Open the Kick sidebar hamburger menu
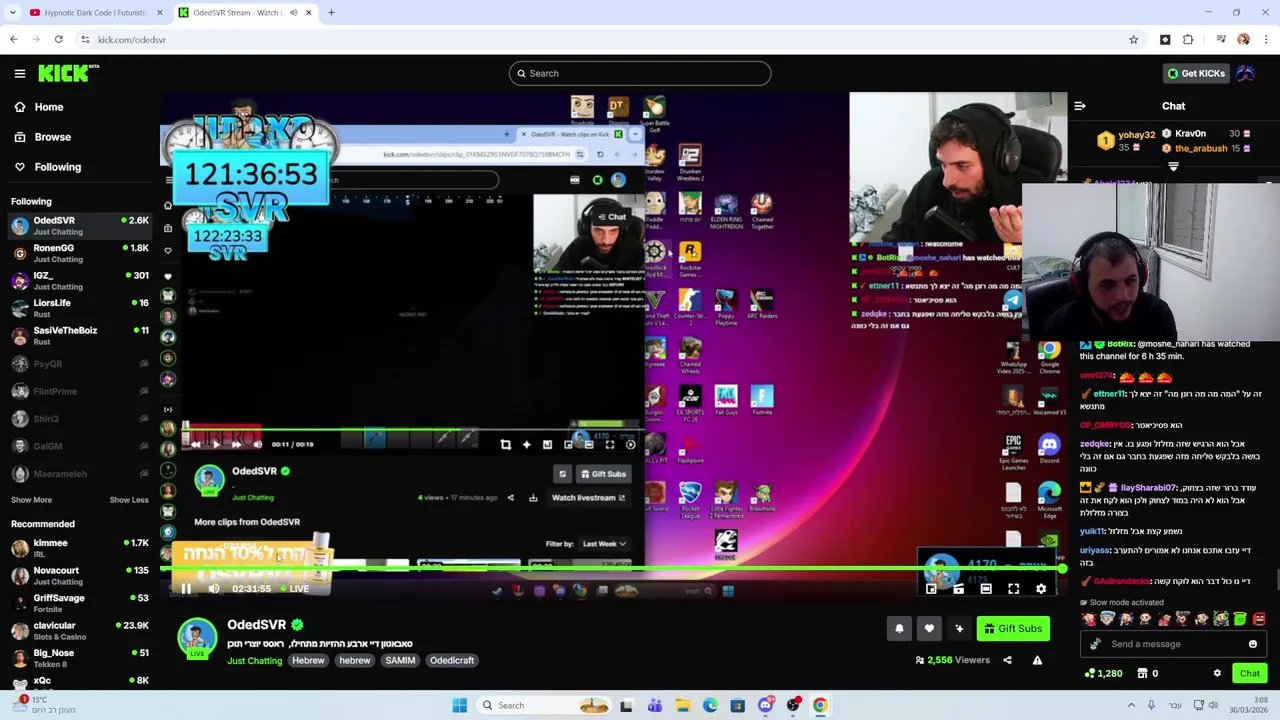This screenshot has height=720, width=1280. pyautogui.click(x=20, y=73)
